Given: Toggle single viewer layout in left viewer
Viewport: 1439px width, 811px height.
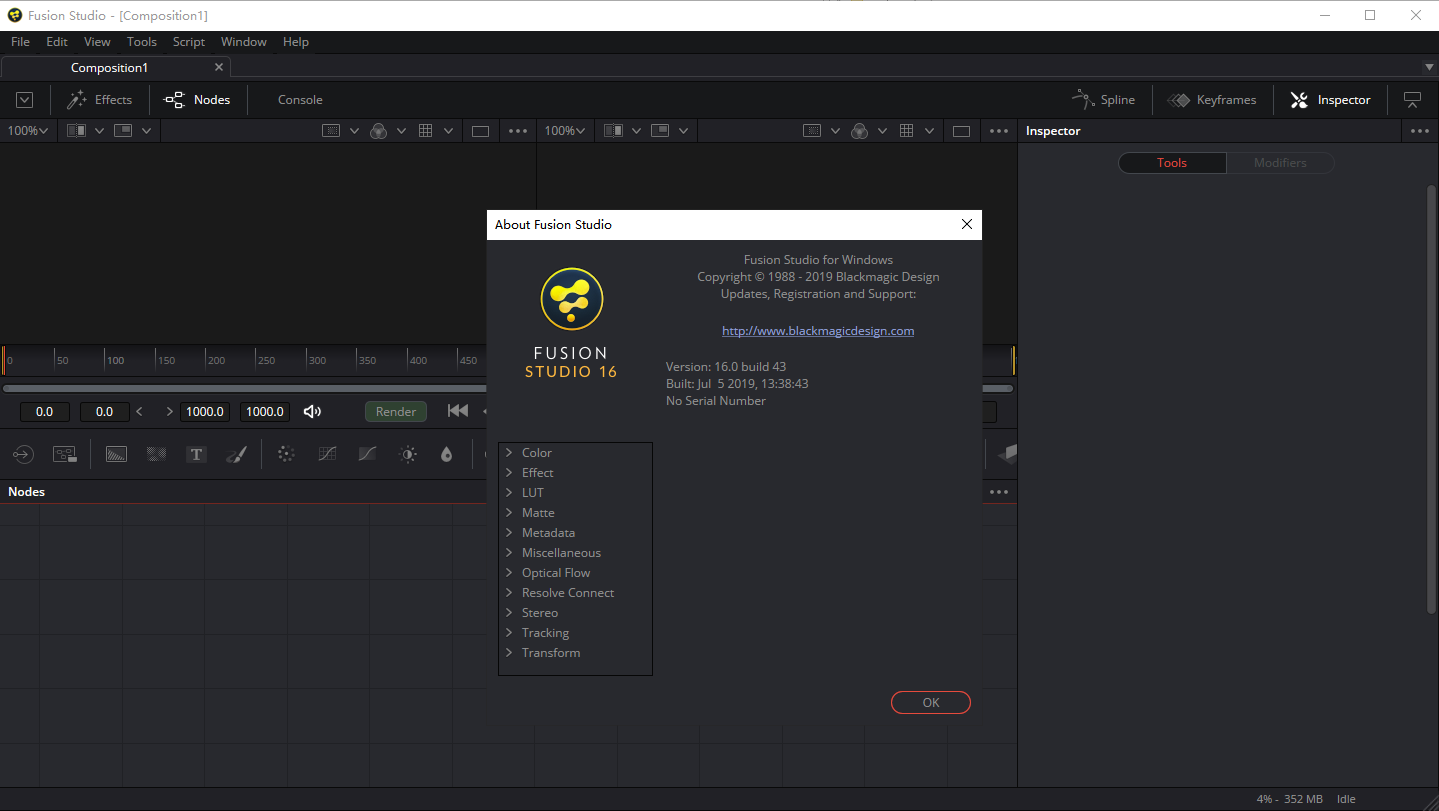Looking at the screenshot, I should click(480, 131).
